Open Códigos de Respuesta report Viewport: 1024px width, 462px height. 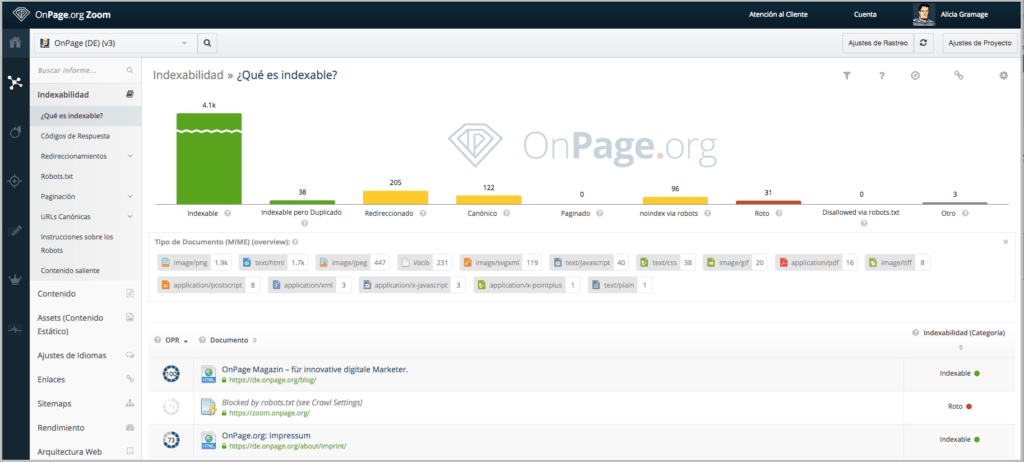(75, 136)
